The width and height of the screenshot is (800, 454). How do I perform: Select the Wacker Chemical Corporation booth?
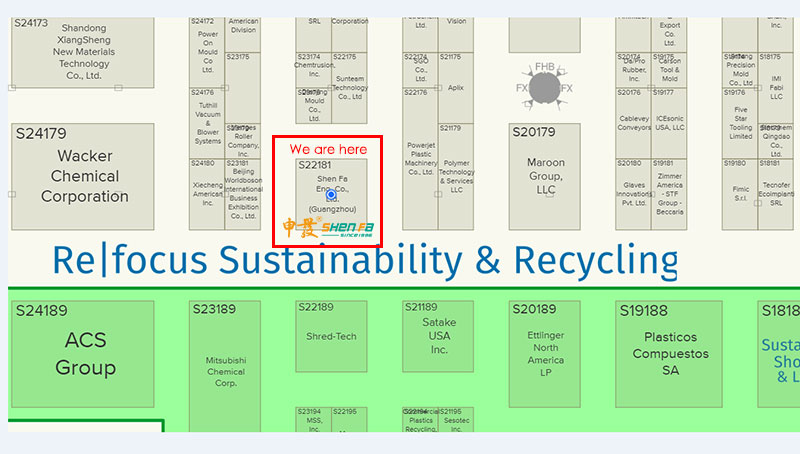coord(85,175)
